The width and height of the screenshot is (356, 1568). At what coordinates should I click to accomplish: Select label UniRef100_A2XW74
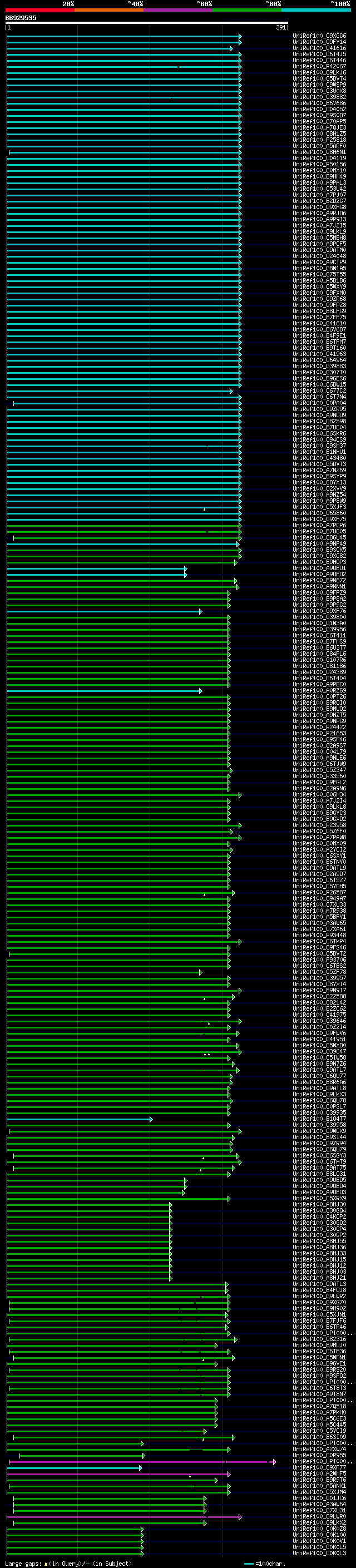pos(319,1450)
